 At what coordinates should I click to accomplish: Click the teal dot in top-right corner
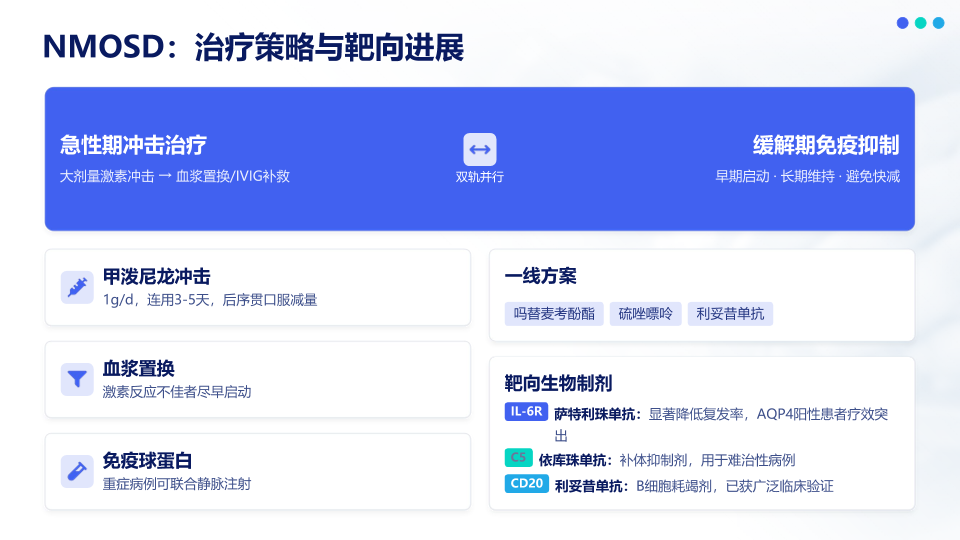tap(920, 23)
